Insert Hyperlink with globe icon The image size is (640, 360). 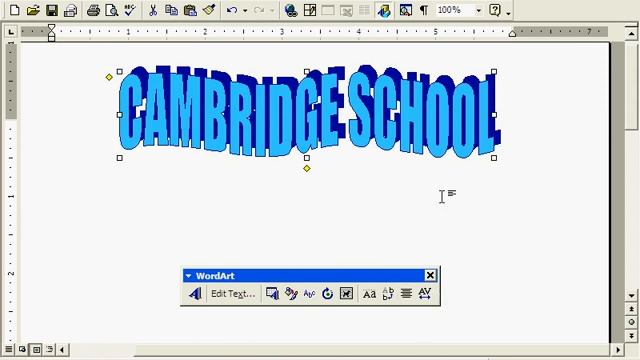point(291,10)
